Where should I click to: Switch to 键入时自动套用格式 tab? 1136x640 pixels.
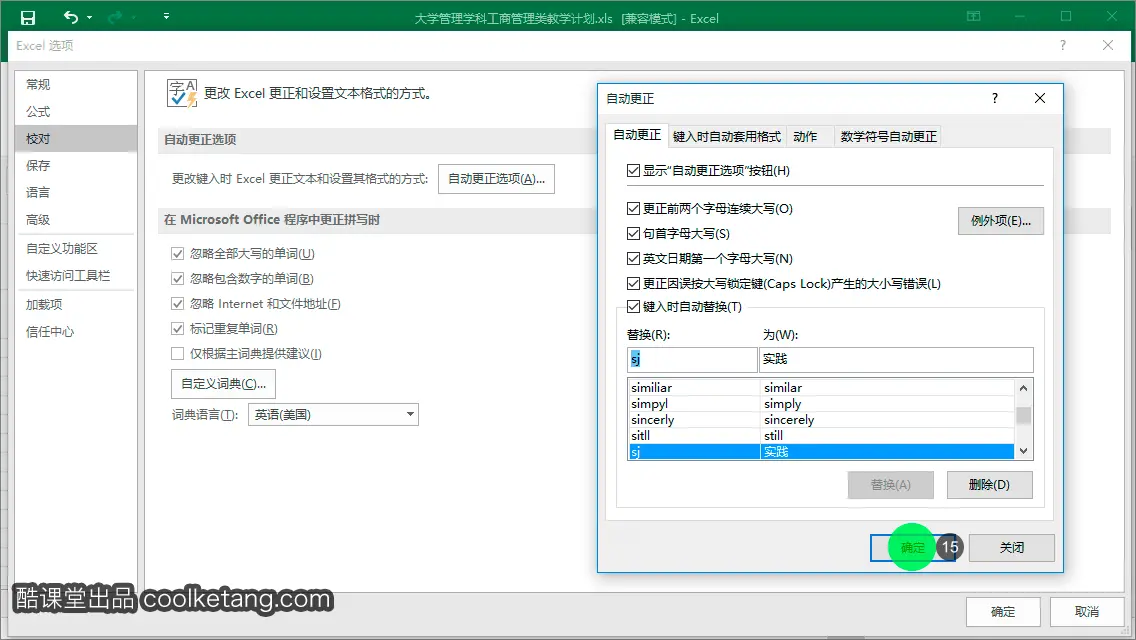[727, 136]
